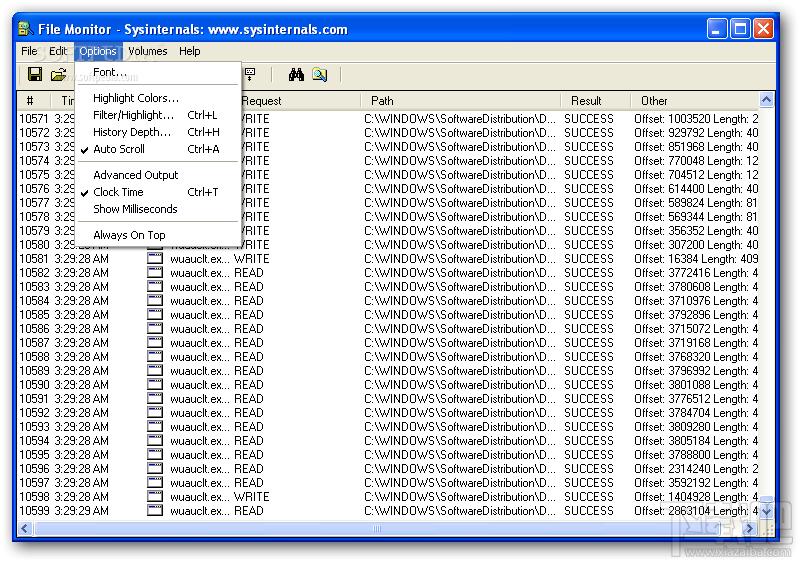This screenshot has width=800, height=562.
Task: Open the Edit menu
Action: 58,51
